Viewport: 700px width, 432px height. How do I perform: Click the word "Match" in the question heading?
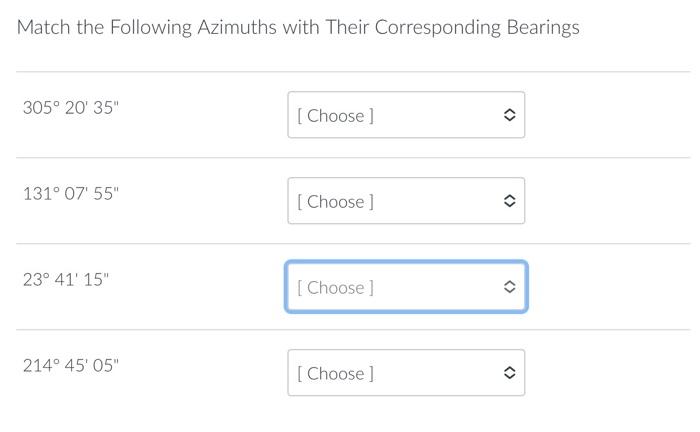[x=43, y=27]
